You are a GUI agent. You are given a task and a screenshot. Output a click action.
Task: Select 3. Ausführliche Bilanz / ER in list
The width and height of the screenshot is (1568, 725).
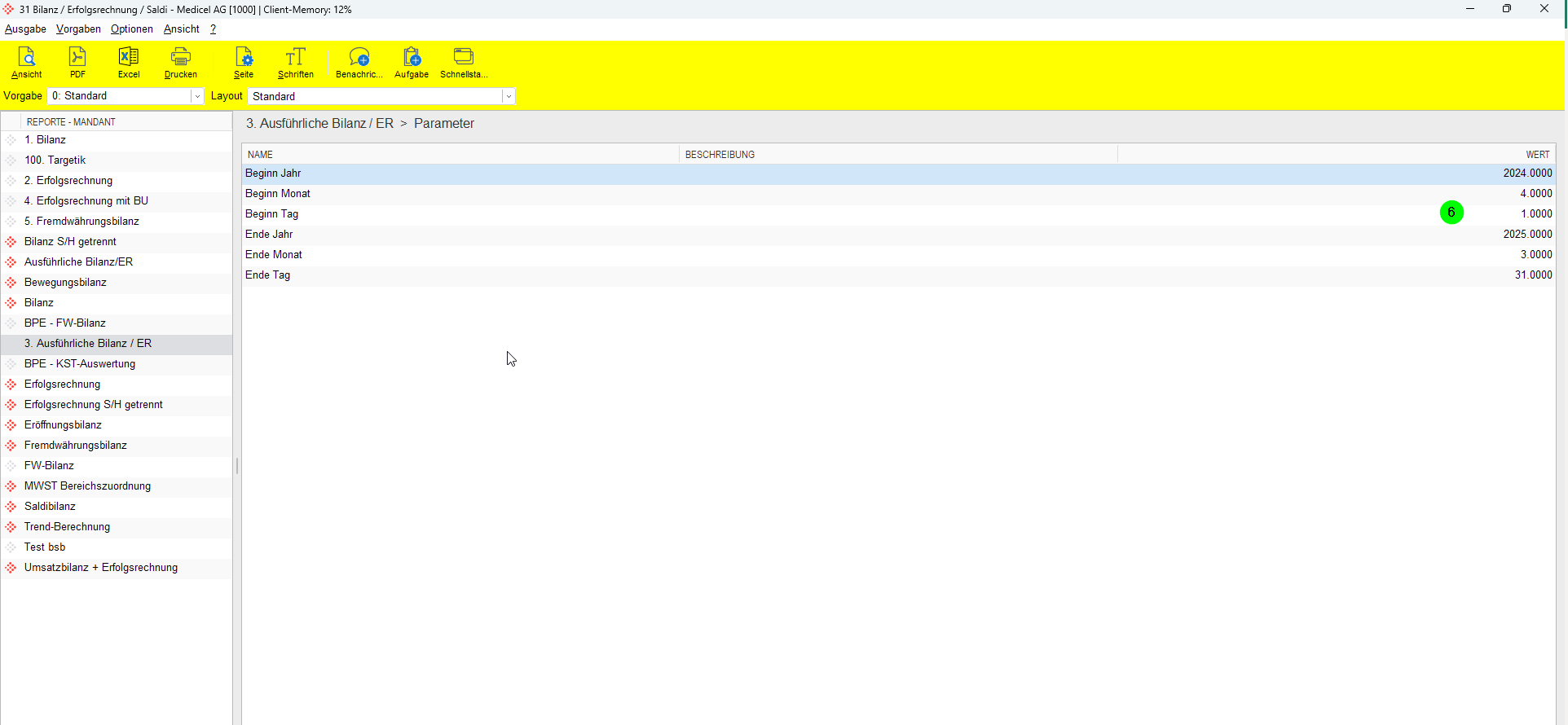(117, 344)
